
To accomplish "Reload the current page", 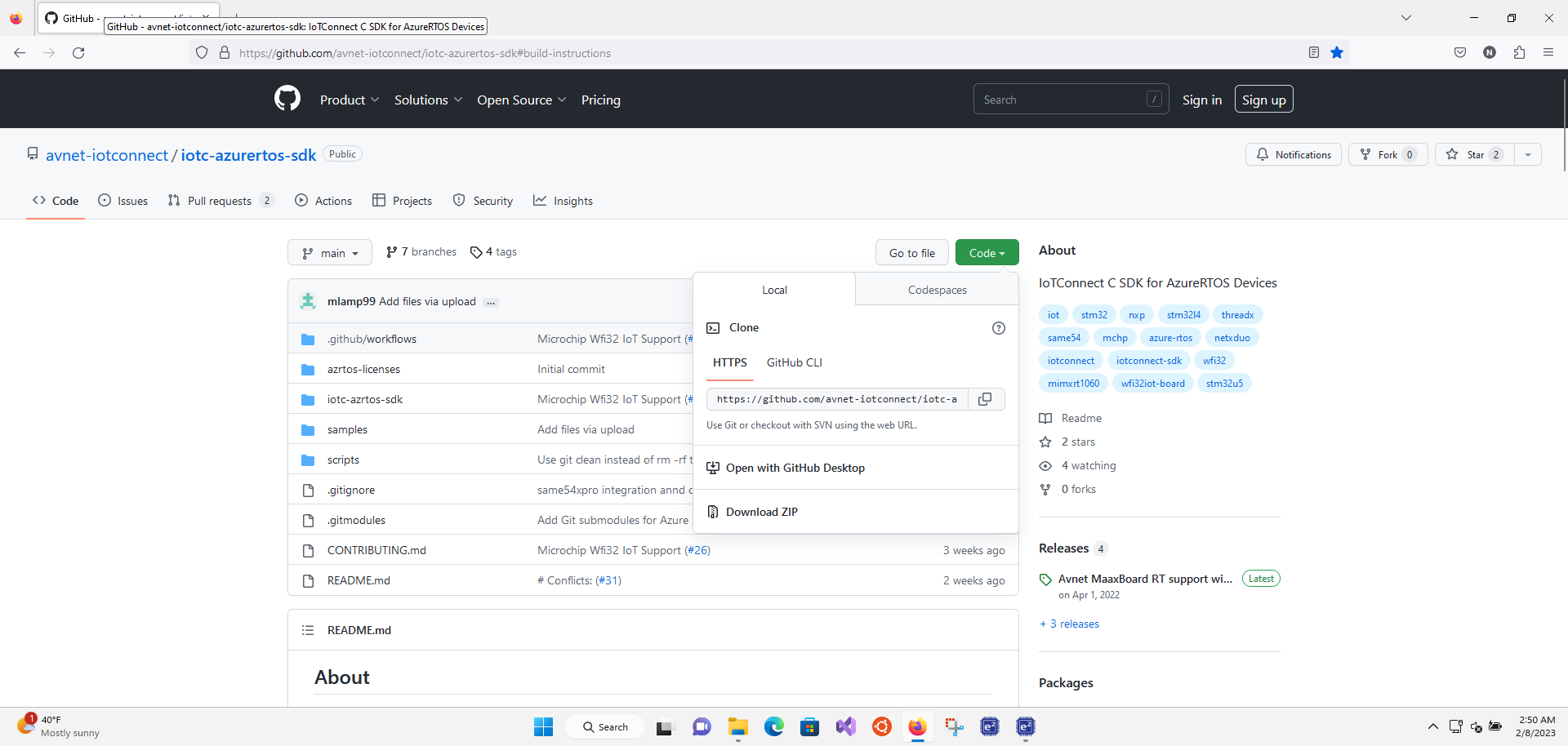I will [78, 53].
